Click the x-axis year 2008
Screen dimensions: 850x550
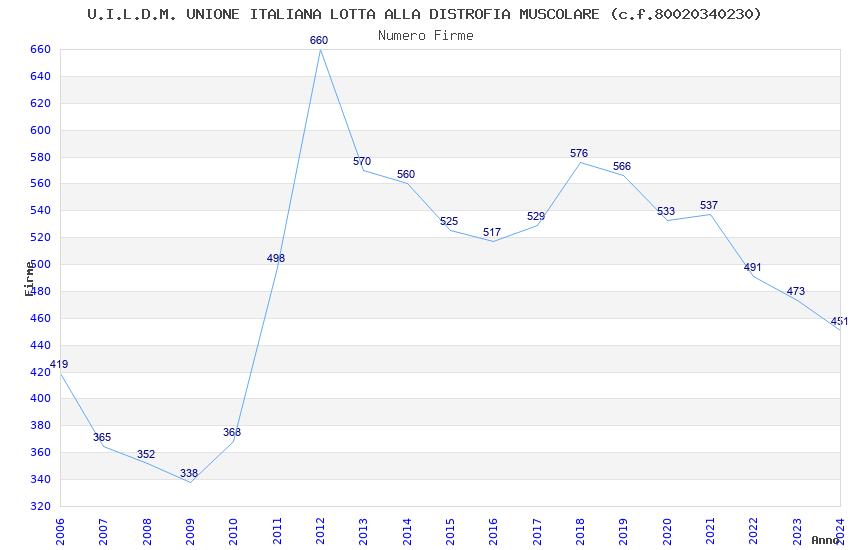click(x=147, y=532)
